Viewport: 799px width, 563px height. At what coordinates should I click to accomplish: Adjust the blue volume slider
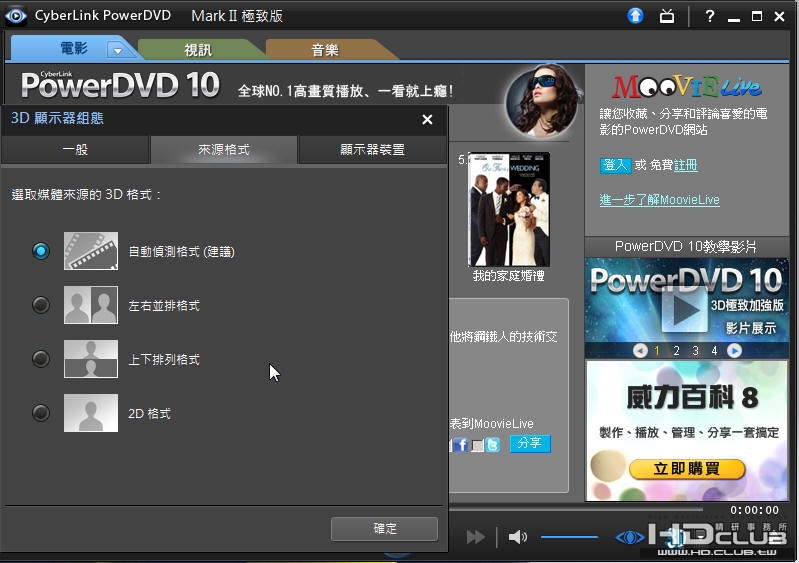click(x=569, y=537)
